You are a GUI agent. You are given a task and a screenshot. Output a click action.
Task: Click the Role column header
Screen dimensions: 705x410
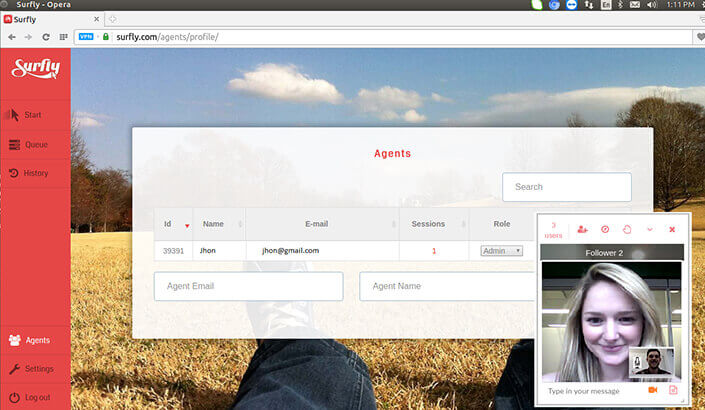click(x=502, y=224)
